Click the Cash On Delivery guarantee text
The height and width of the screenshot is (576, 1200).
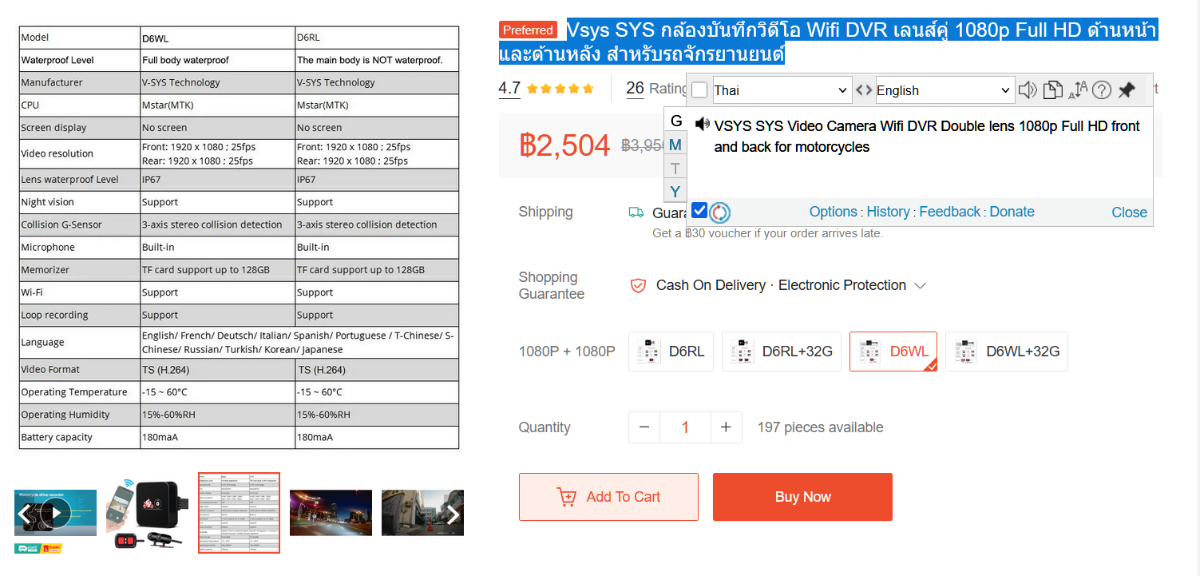pyautogui.click(x=711, y=285)
